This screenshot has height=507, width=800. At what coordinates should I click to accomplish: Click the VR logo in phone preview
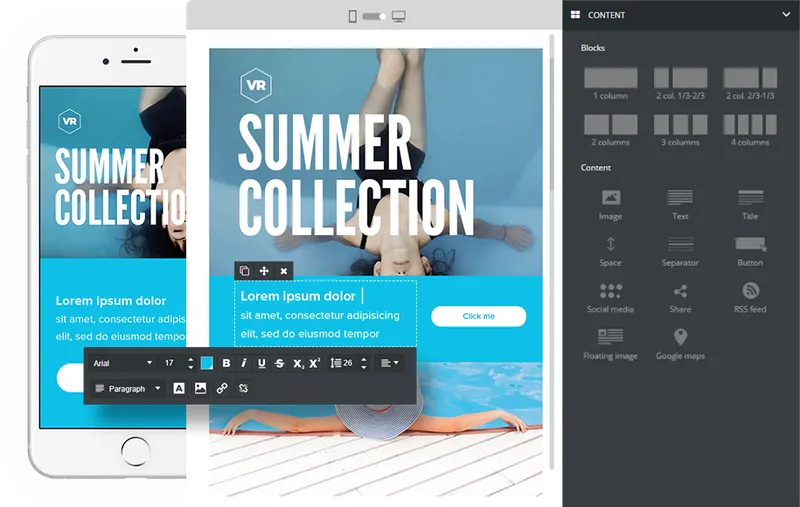coord(69,121)
